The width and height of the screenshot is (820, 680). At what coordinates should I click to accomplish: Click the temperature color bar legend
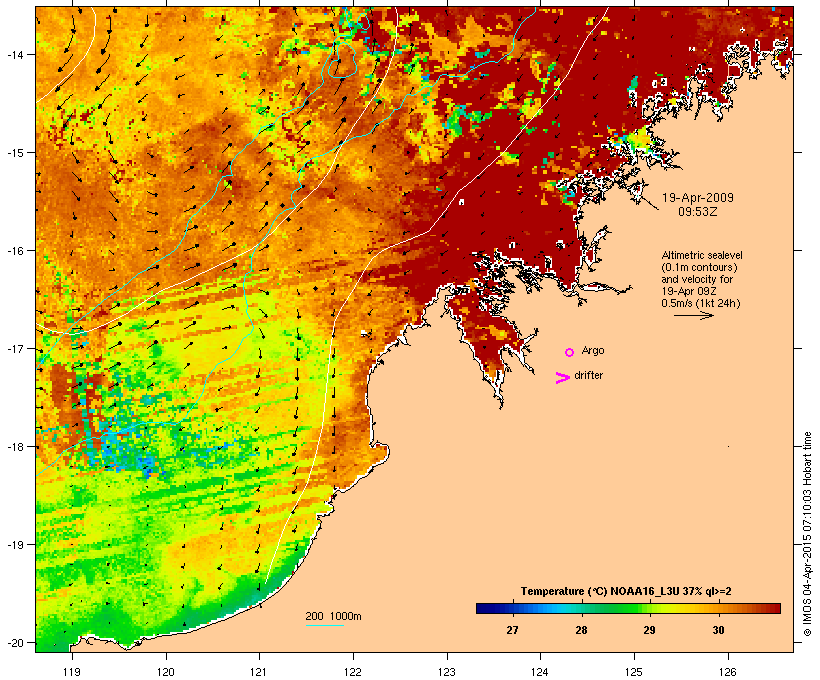[x=628, y=608]
